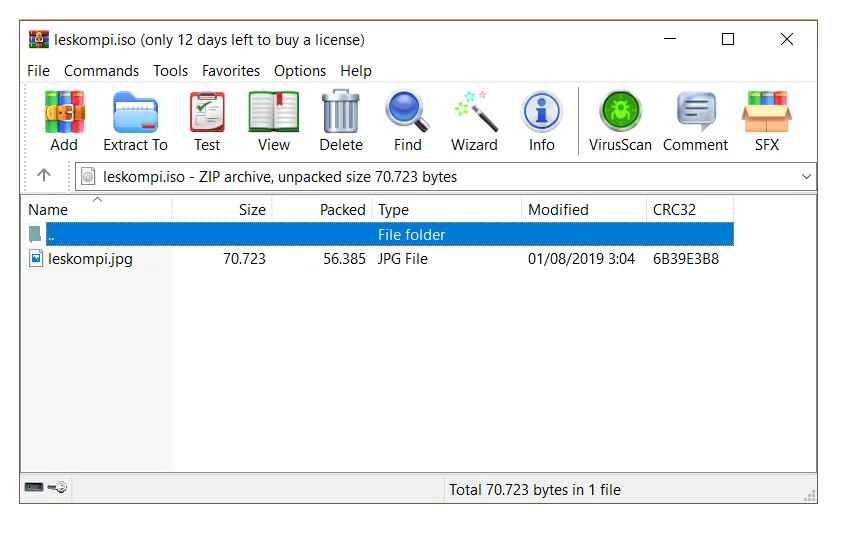Create SFX self-extracting archive
The width and height of the screenshot is (855, 542).
click(x=767, y=112)
